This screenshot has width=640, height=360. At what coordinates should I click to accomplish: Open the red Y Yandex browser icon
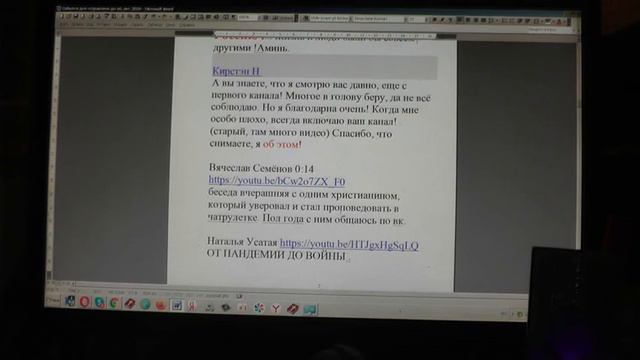click(x=276, y=309)
